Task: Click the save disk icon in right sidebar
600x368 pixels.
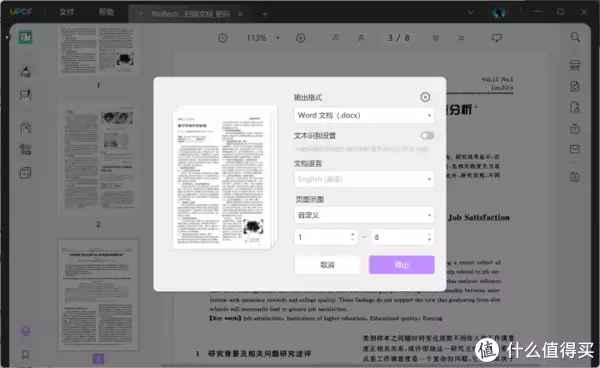Action: click(x=575, y=177)
